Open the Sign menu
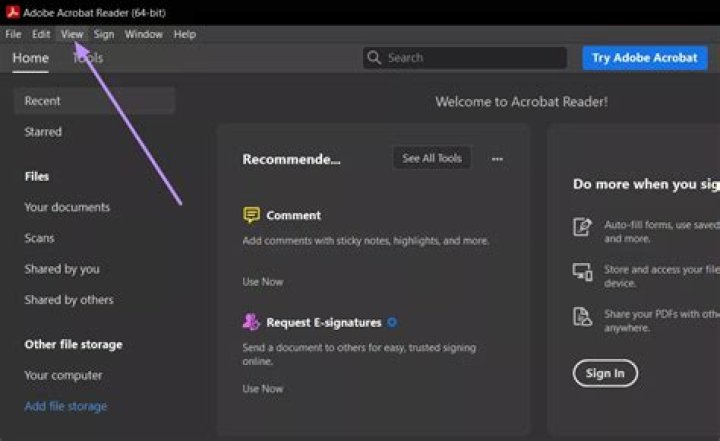Viewport: 720px width, 441px height. (104, 34)
